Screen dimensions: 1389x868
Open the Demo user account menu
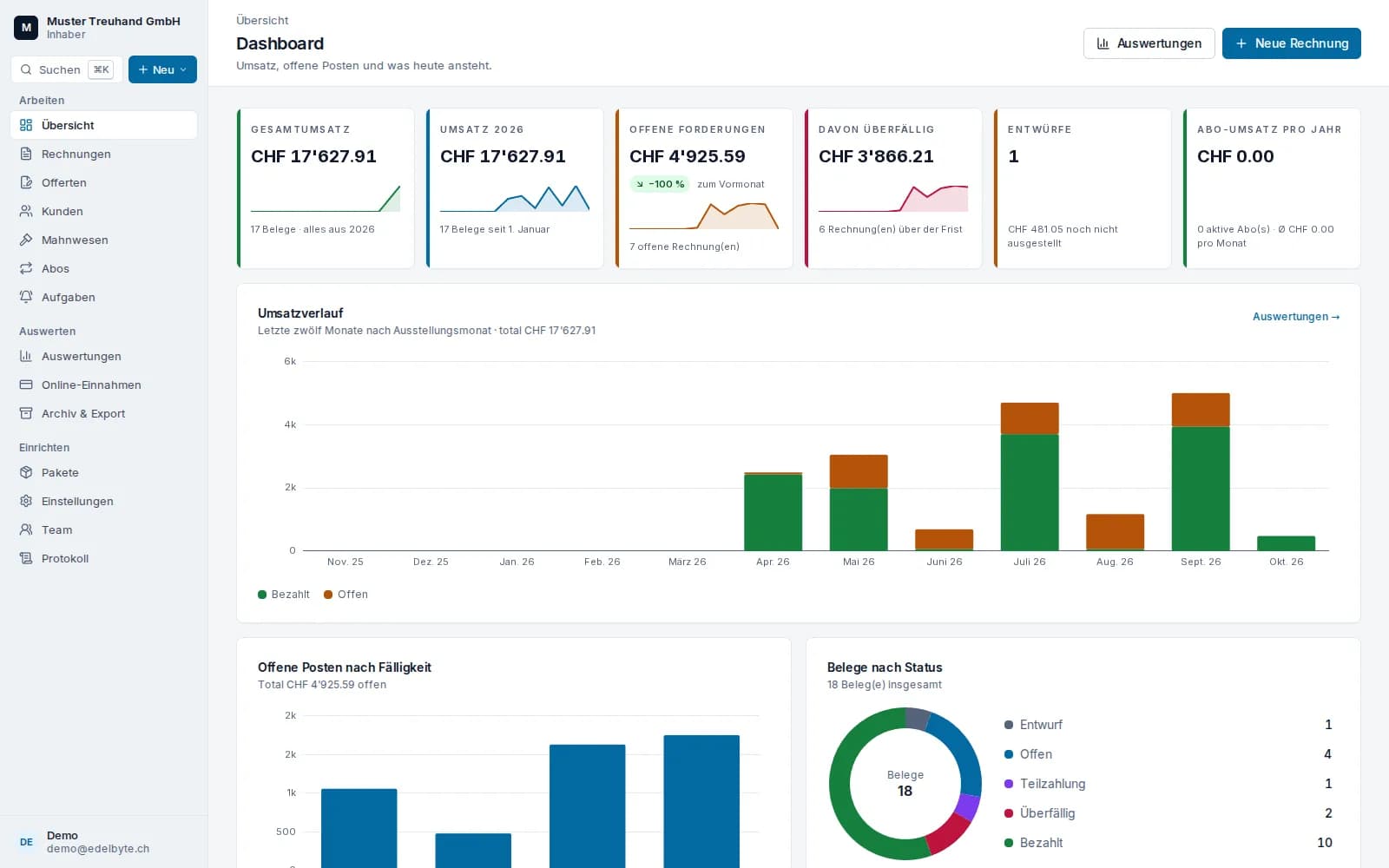[x=104, y=842]
